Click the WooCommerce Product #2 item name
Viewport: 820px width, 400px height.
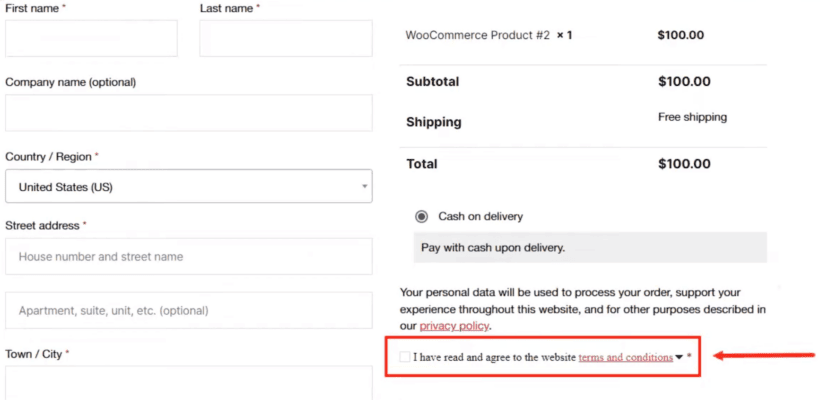(x=477, y=36)
